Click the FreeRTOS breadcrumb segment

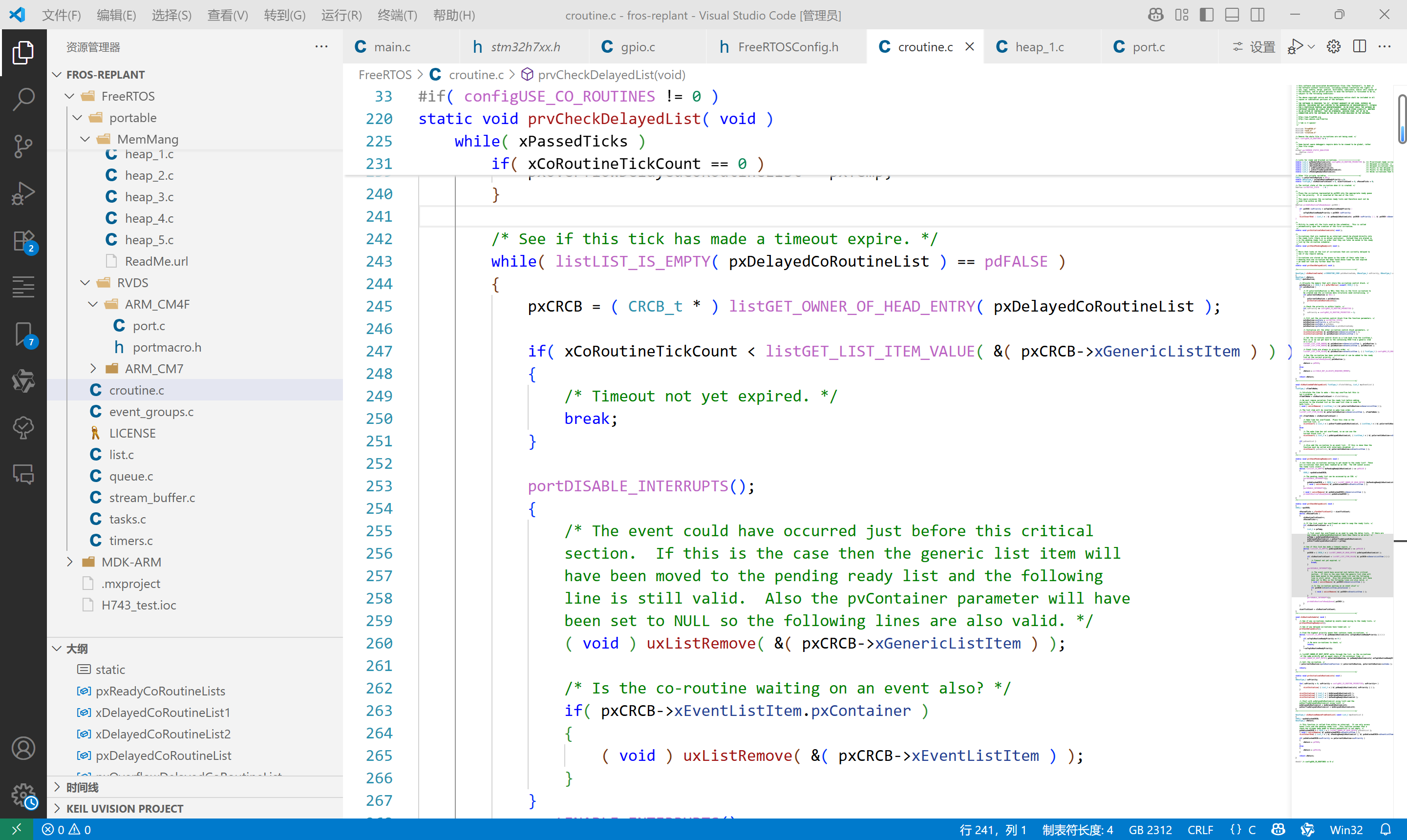tap(385, 75)
